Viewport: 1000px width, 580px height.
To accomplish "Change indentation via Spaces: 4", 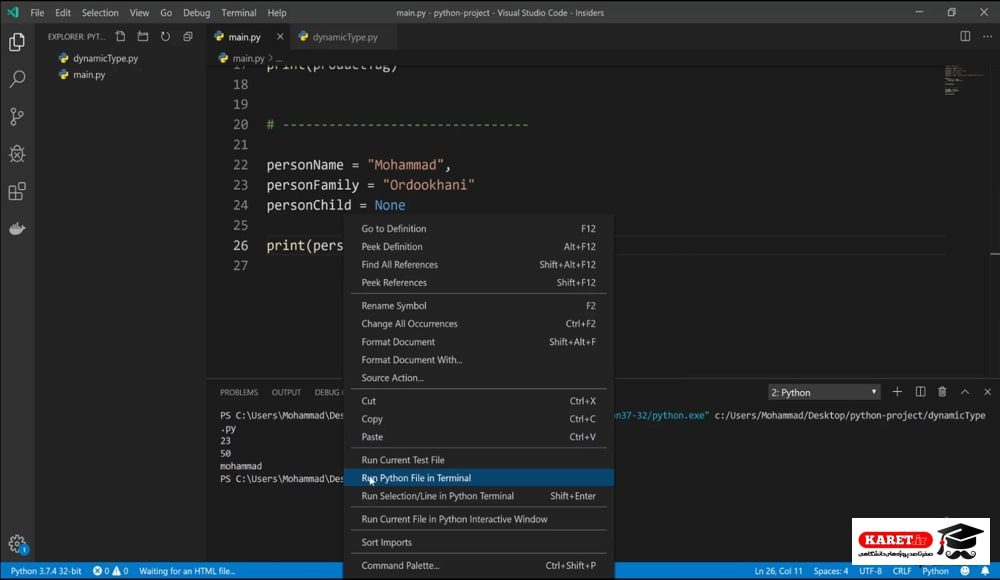I will point(830,571).
